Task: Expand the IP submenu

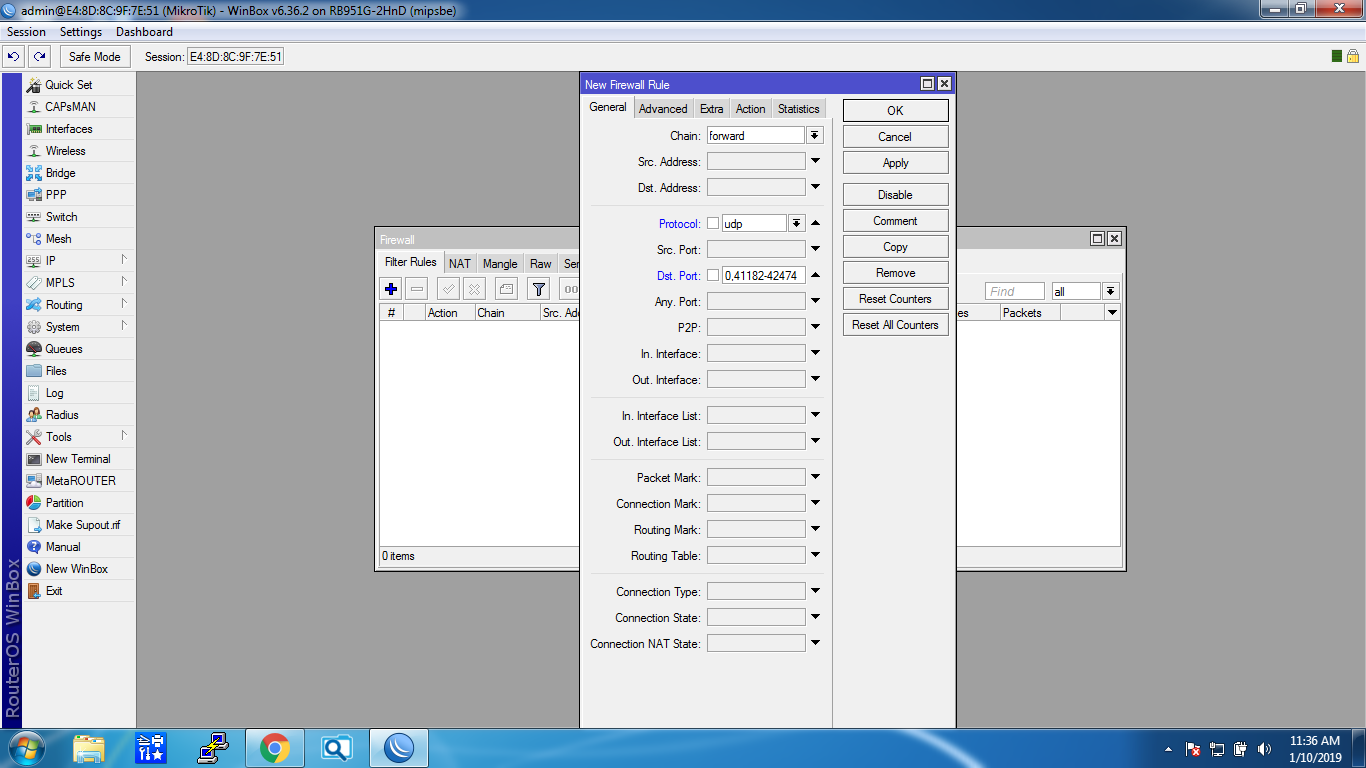Action: coord(124,260)
